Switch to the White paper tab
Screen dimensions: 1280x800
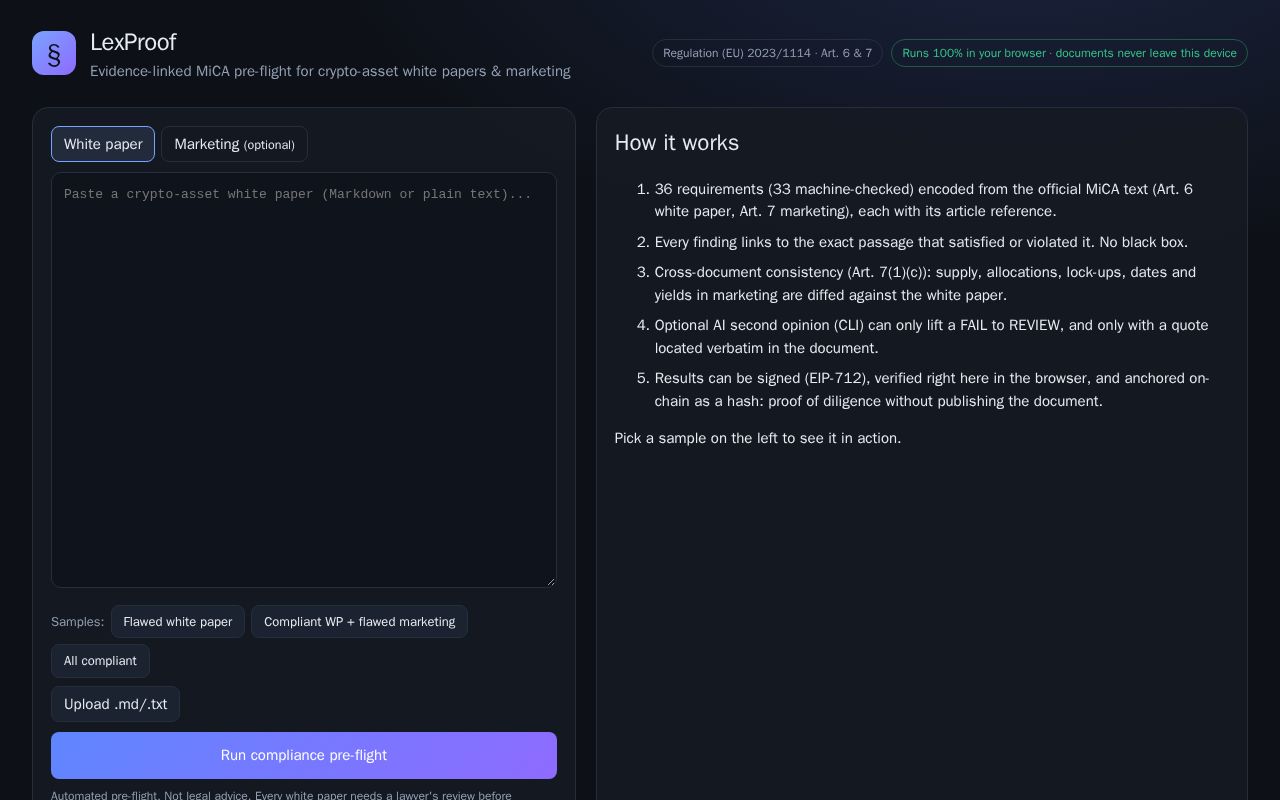pos(103,144)
